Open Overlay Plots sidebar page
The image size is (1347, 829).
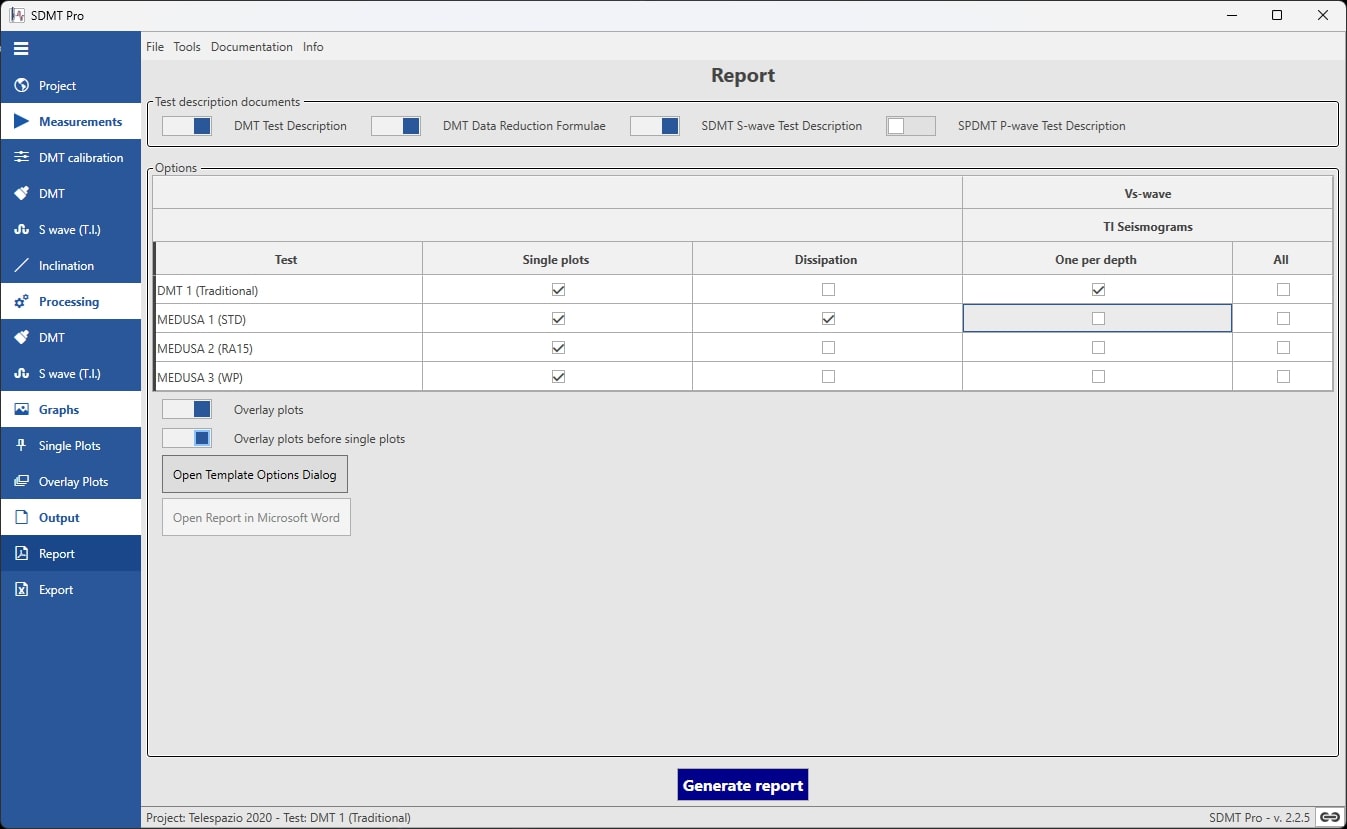70,482
